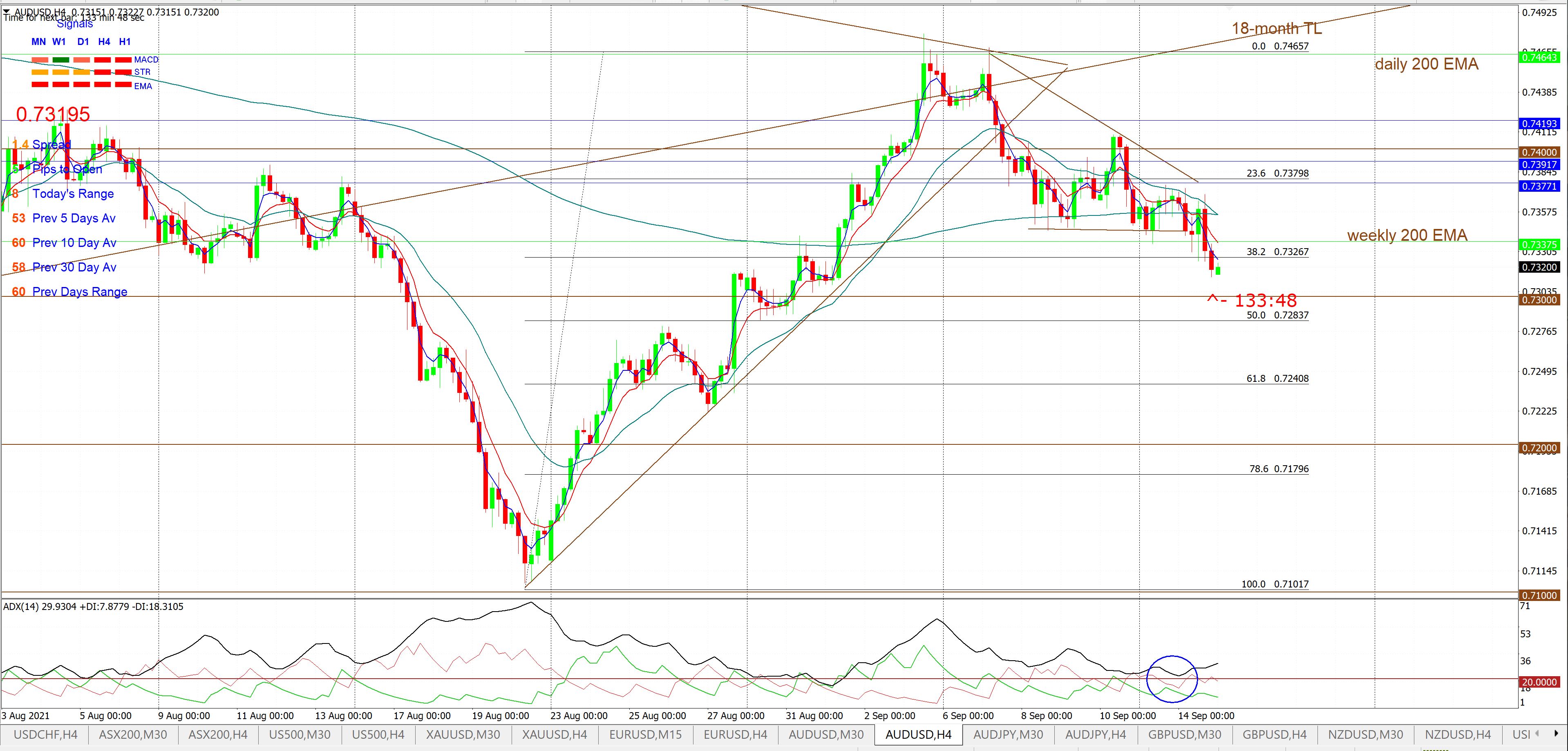Select the Fibonacci 61.8 0.72408 level label
The image size is (1568, 751).
[1277, 378]
